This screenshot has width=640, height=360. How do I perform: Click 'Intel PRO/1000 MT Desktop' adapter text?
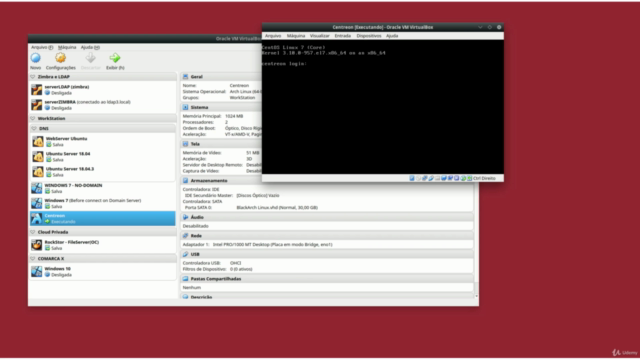(240, 244)
